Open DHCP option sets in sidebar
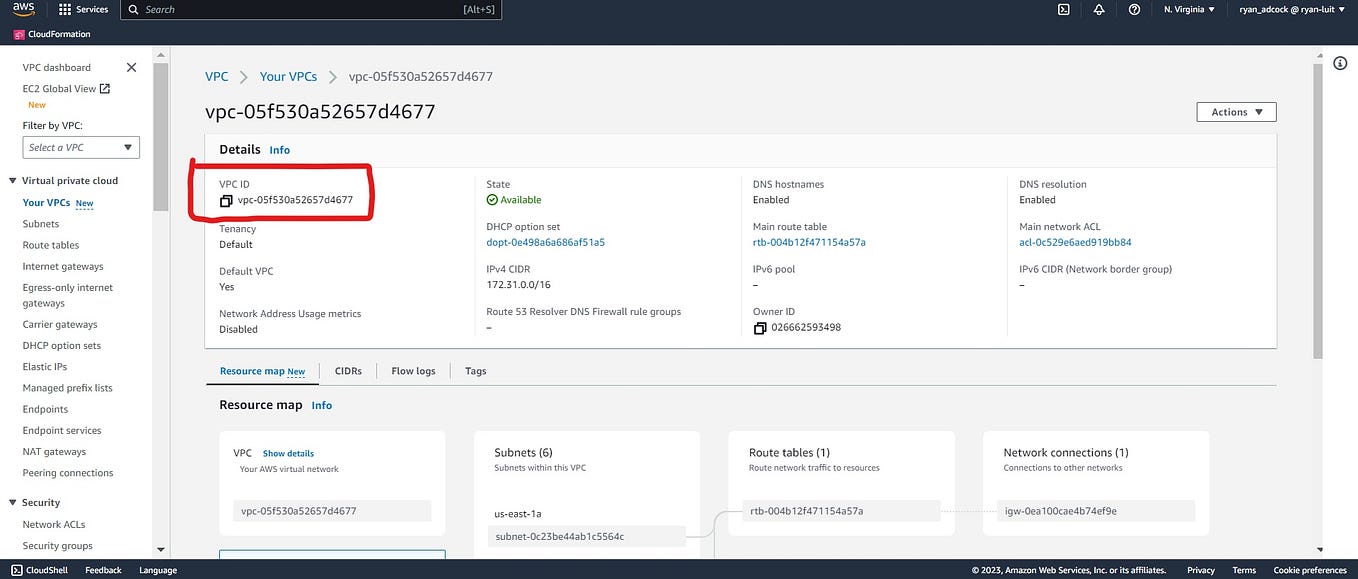 pyautogui.click(x=62, y=345)
